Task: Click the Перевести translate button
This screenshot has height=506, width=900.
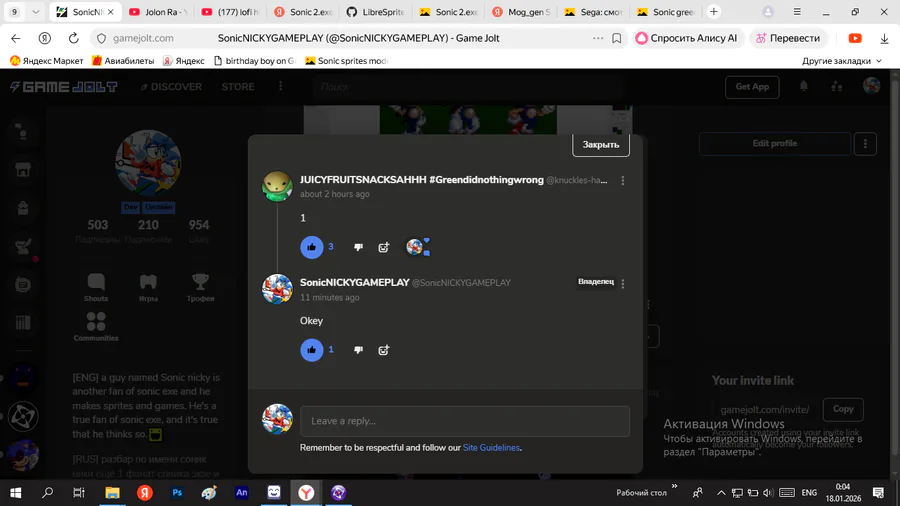Action: point(788,38)
